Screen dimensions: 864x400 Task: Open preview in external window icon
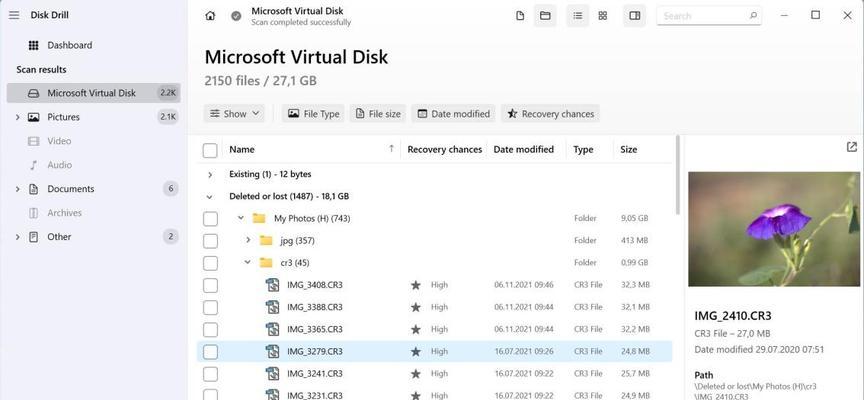click(852, 147)
